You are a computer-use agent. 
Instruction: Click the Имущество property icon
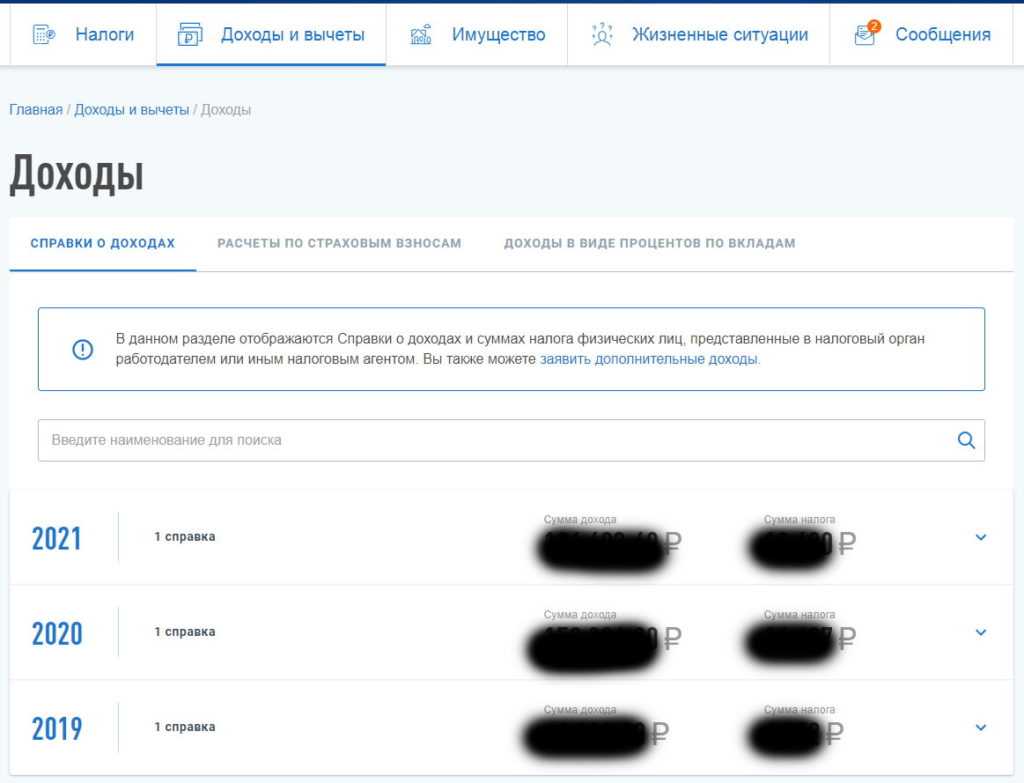(421, 35)
